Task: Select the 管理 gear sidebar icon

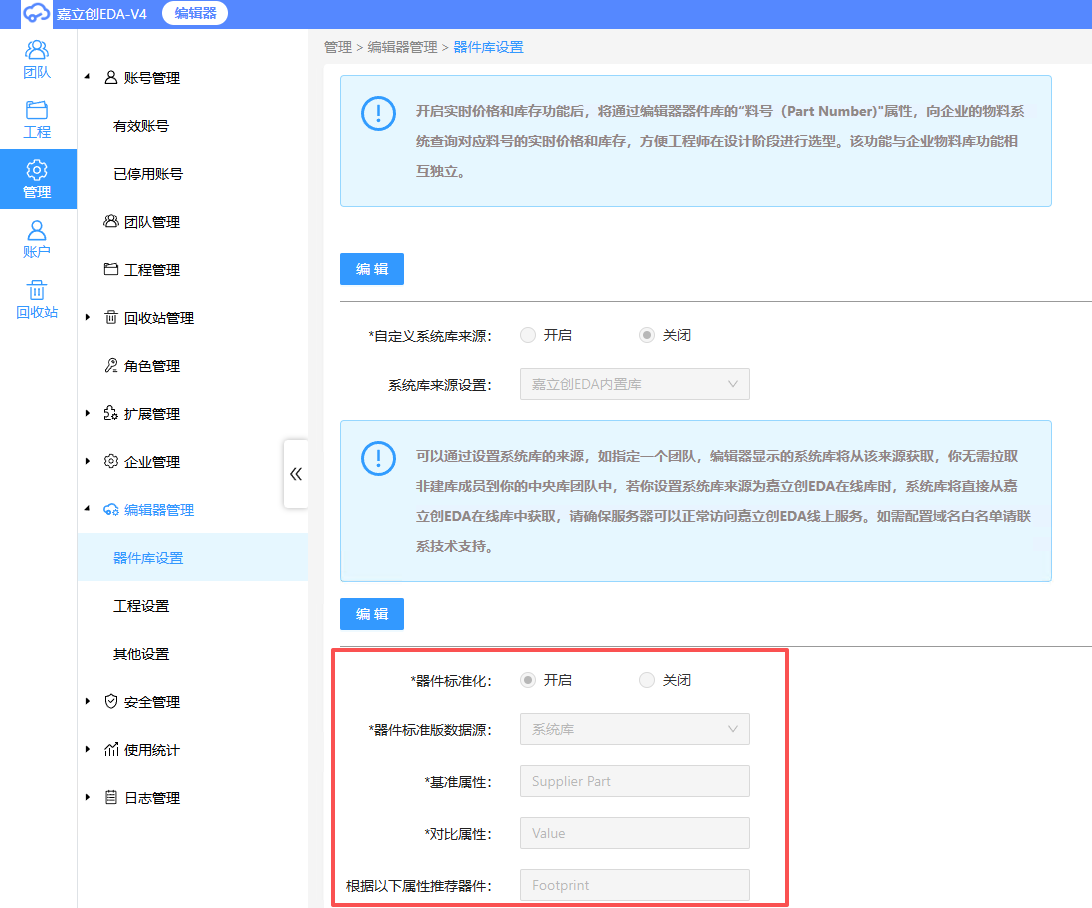Action: pyautogui.click(x=38, y=179)
